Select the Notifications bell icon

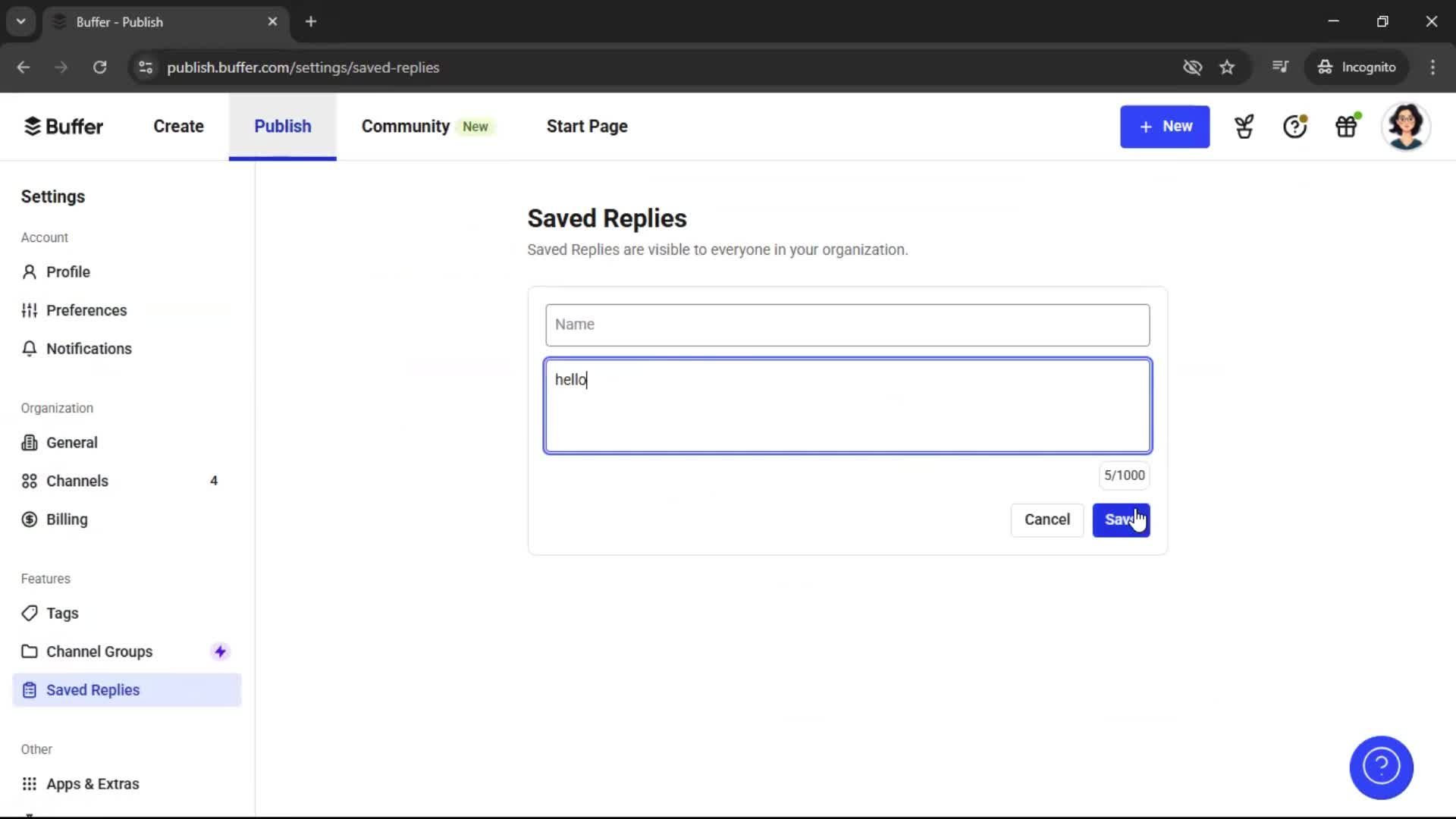point(29,348)
